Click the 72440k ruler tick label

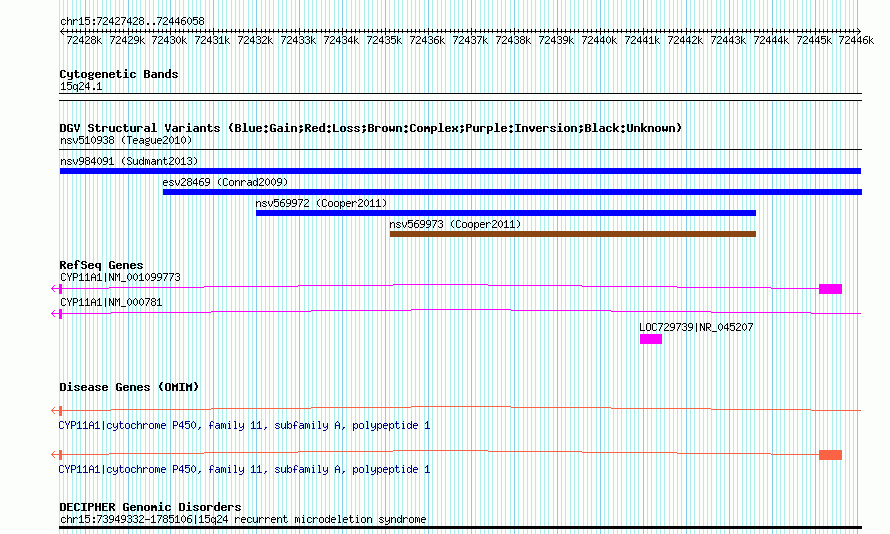coord(599,40)
